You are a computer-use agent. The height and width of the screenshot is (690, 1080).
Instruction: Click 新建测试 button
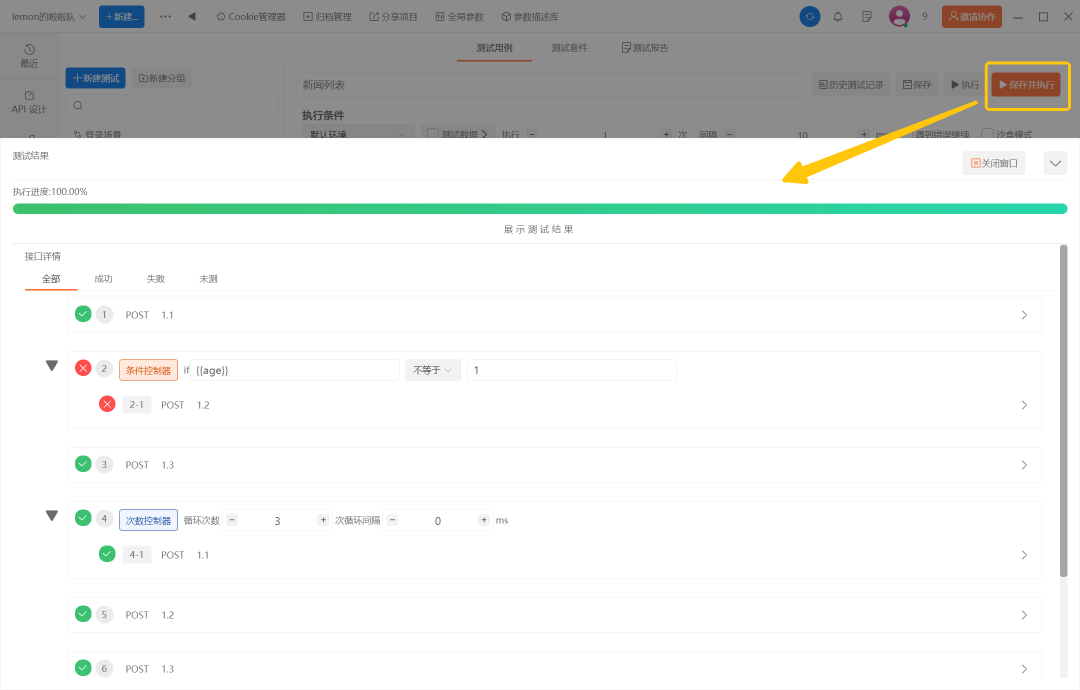[x=96, y=78]
